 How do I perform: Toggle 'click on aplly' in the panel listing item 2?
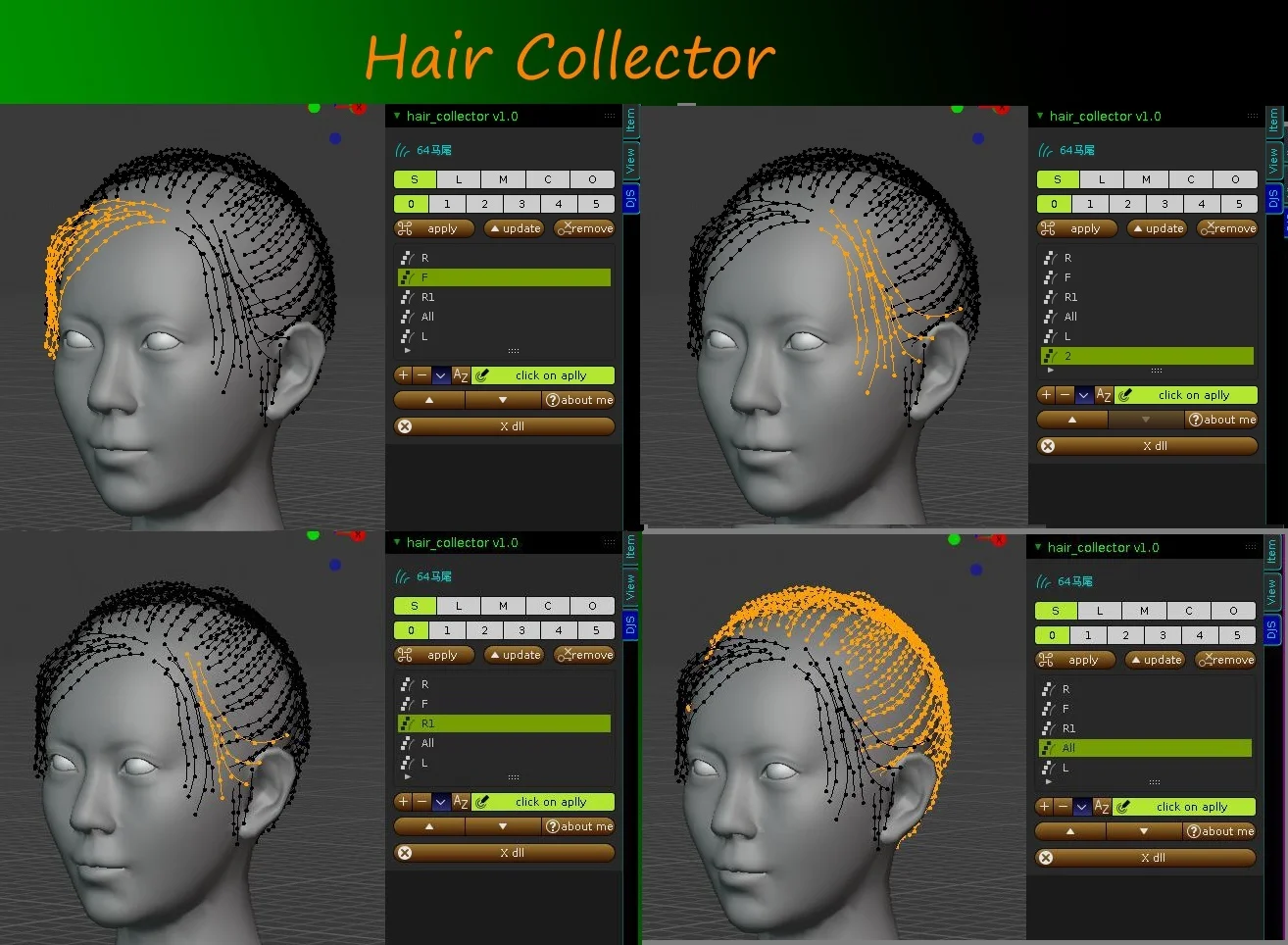[x=1193, y=395]
